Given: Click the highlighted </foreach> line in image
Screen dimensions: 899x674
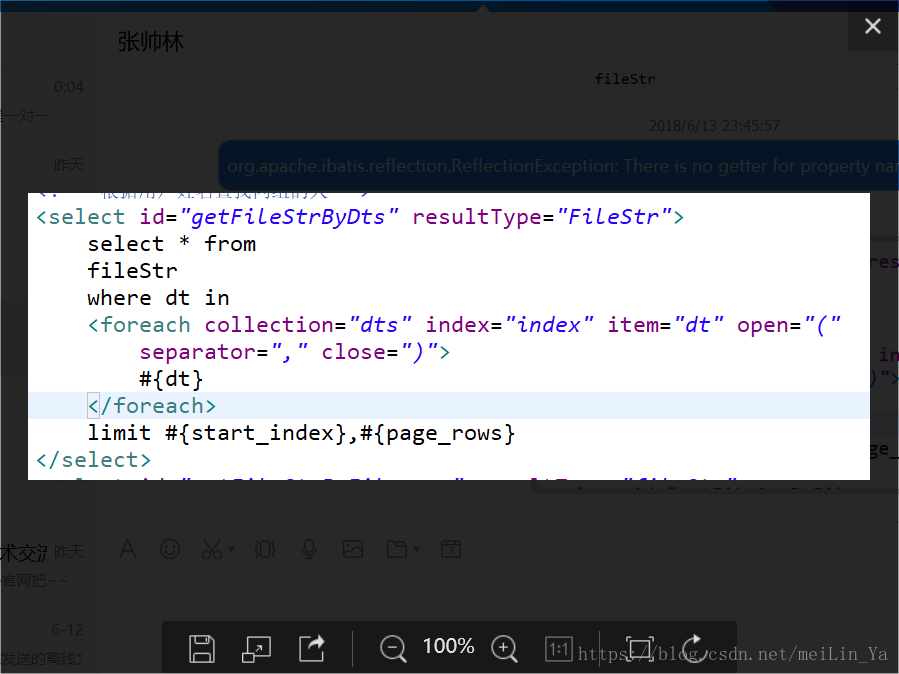Looking at the screenshot, I should pyautogui.click(x=449, y=406).
